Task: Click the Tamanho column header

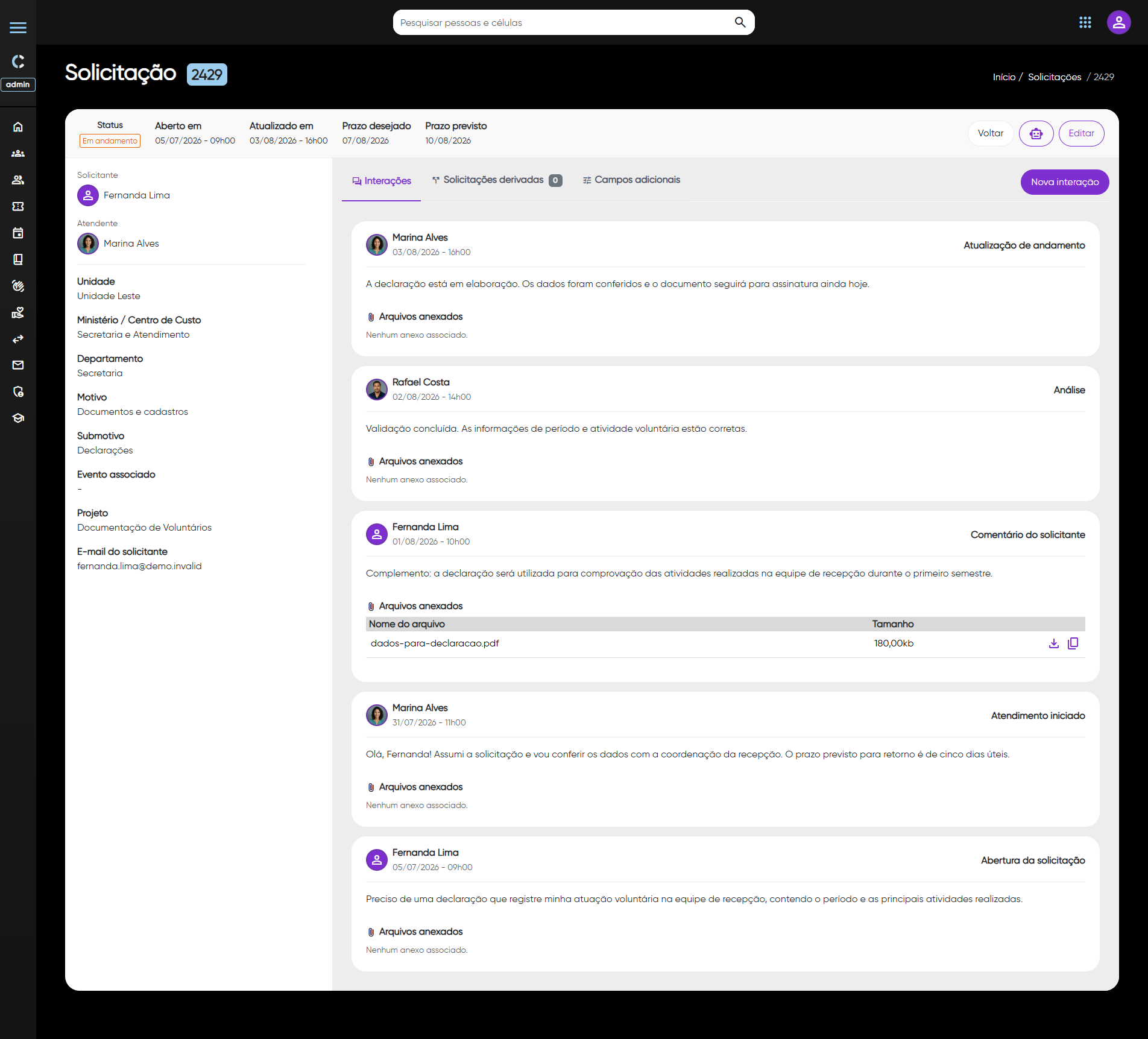Action: pyautogui.click(x=893, y=624)
